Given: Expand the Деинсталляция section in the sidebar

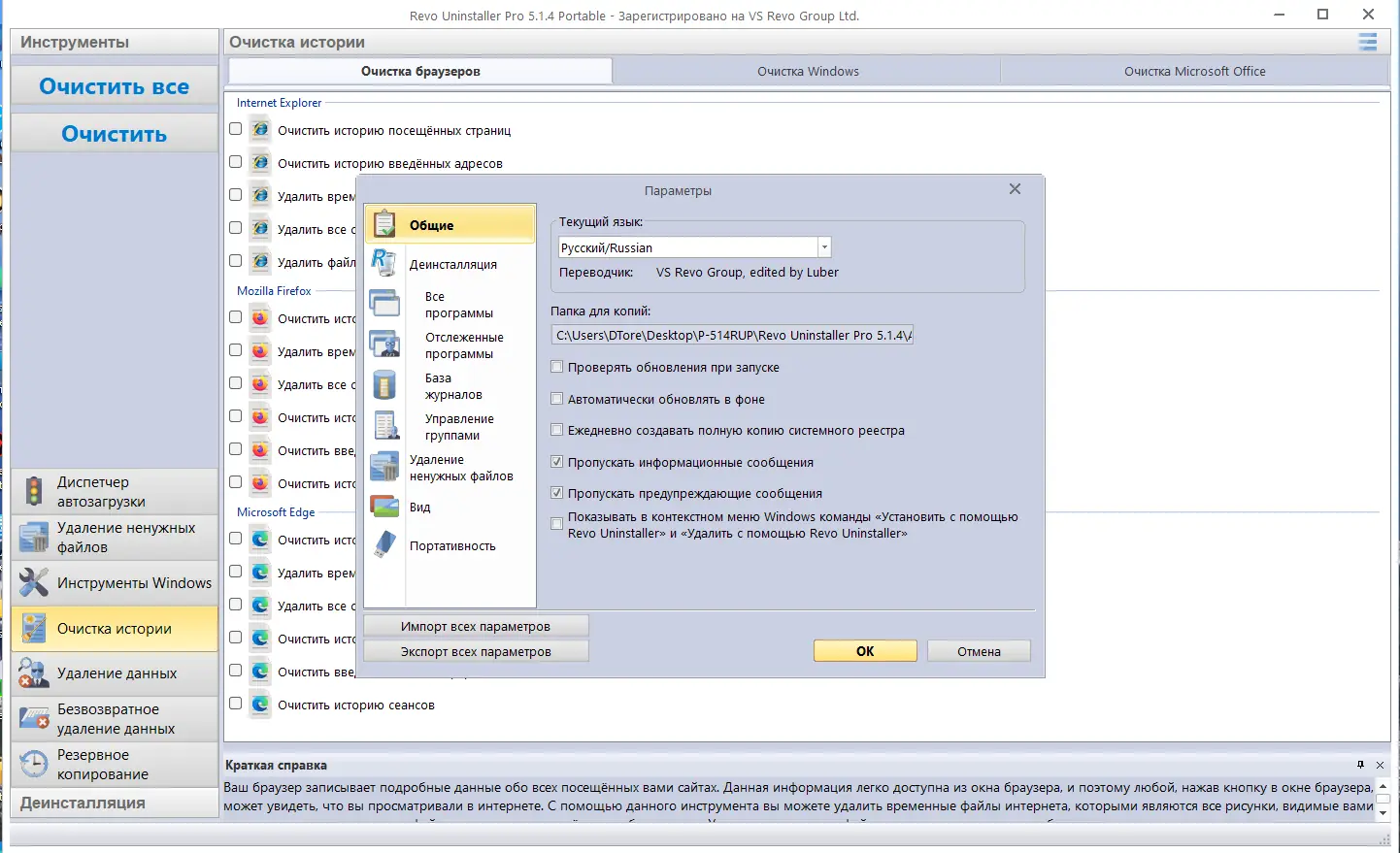Looking at the screenshot, I should tap(115, 804).
